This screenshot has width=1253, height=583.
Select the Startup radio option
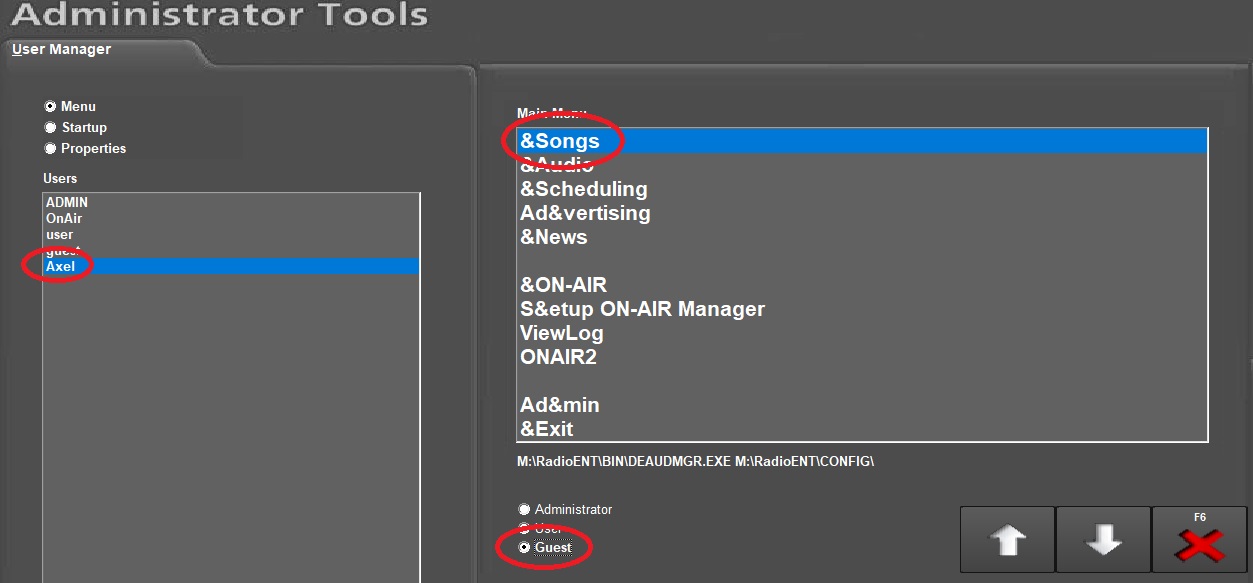point(51,128)
